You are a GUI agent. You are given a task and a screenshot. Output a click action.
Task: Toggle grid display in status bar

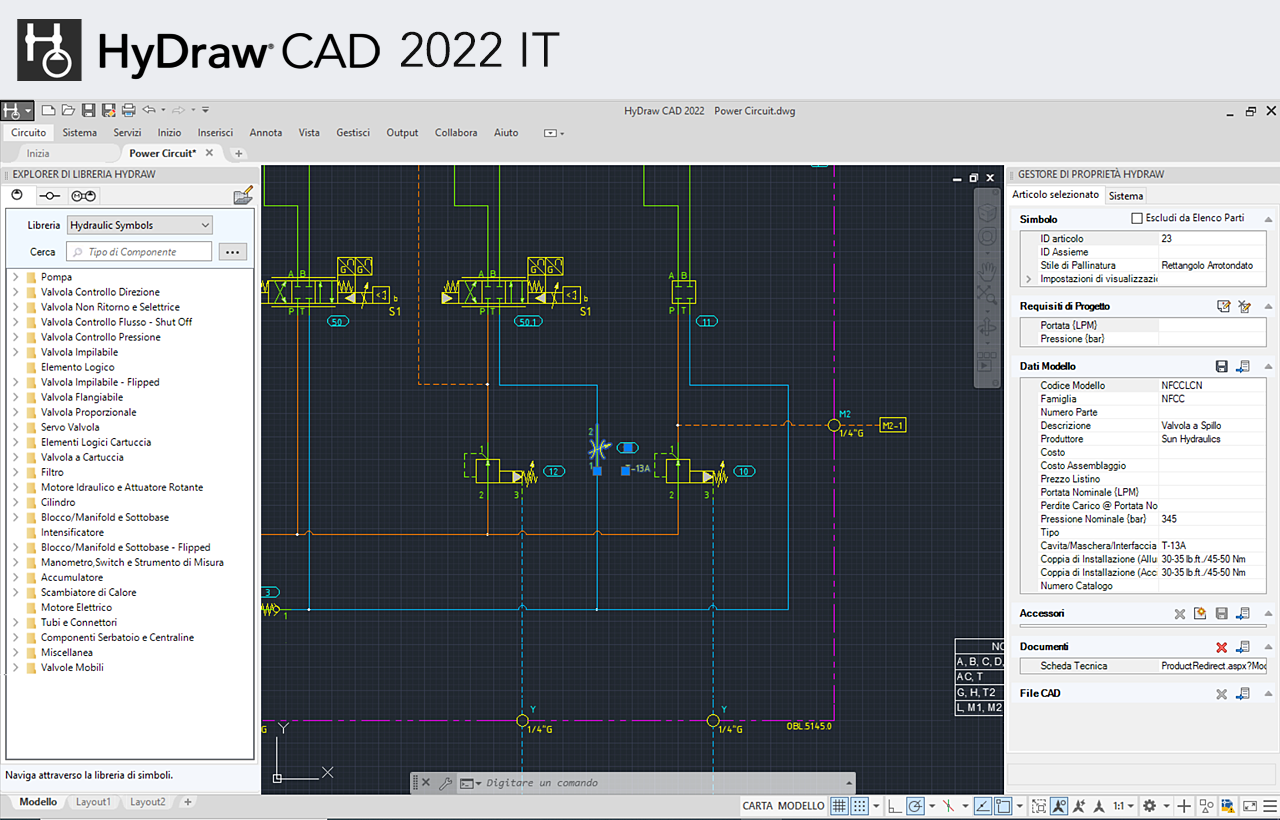[839, 806]
